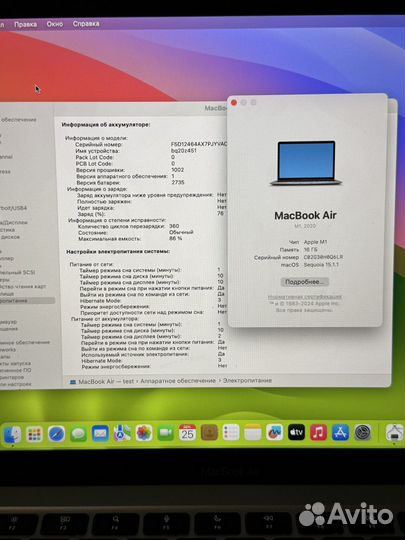This screenshot has width=405, height=540.
Task: Click the Состояние Обычный row
Action: tap(136, 232)
